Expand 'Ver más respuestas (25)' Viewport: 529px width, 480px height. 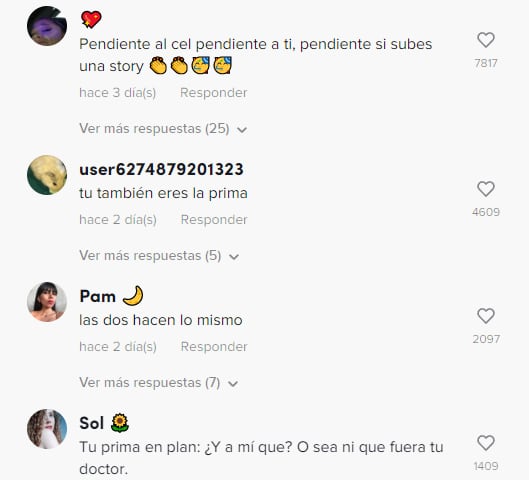pos(163,129)
